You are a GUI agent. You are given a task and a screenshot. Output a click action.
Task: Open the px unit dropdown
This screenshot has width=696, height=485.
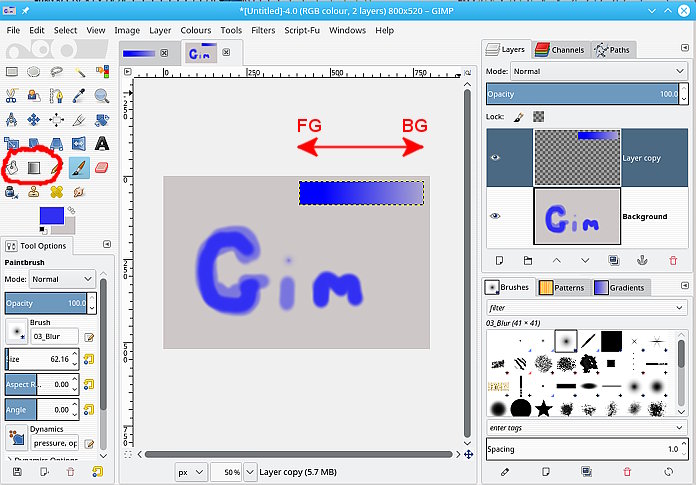coord(190,472)
